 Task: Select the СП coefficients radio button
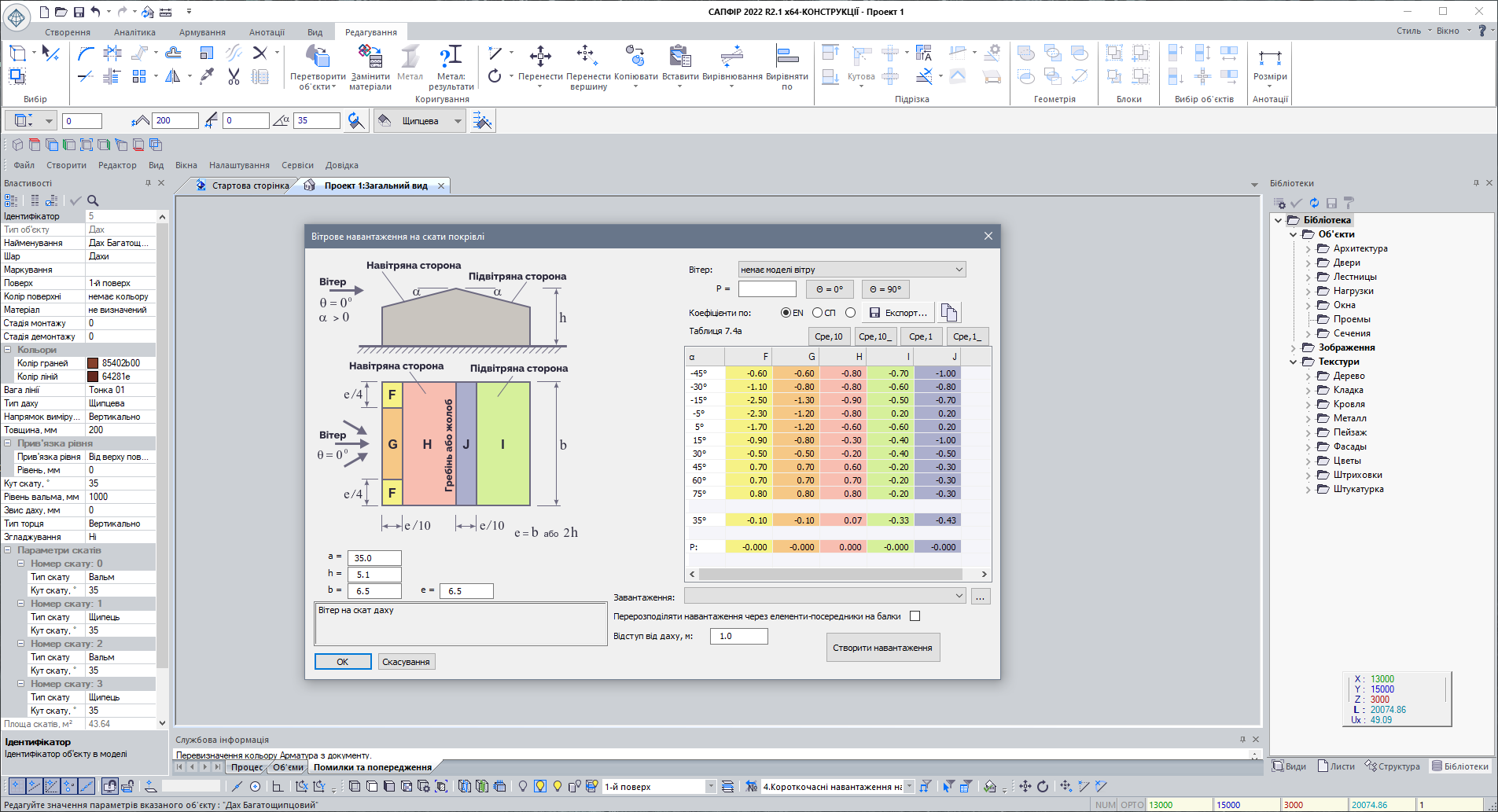point(817,313)
